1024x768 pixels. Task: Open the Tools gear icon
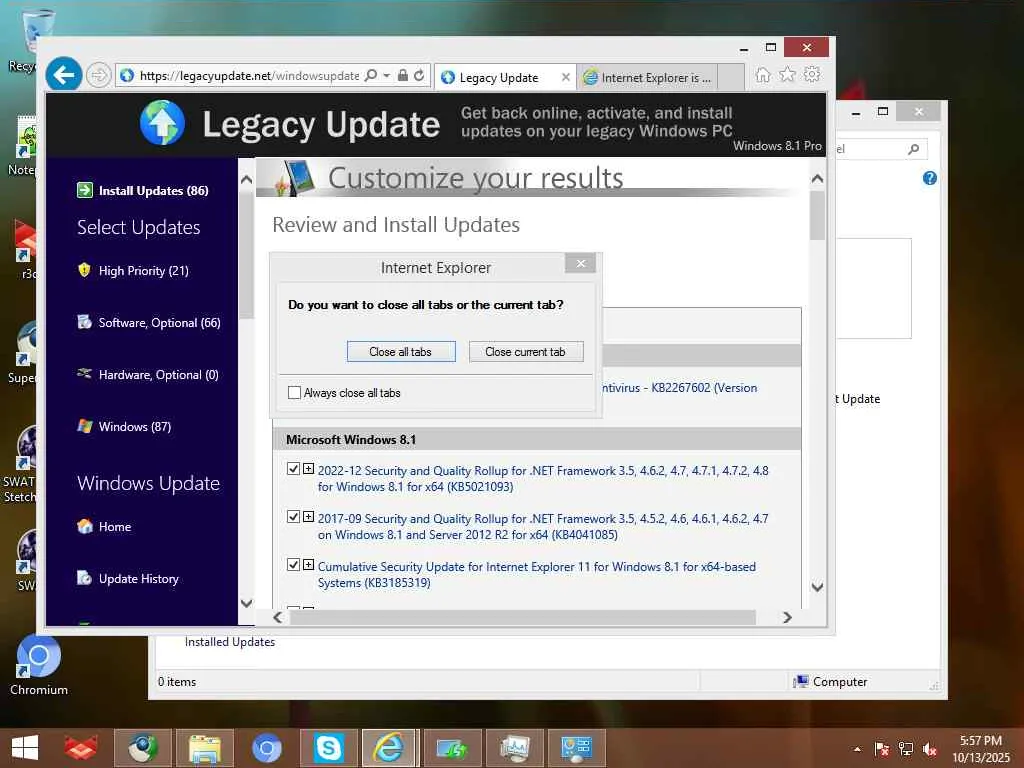(x=812, y=75)
